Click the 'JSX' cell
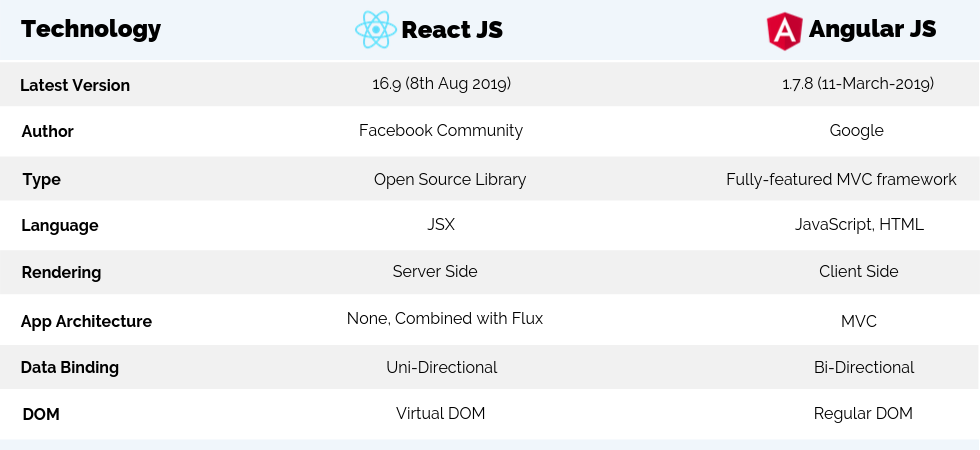This screenshot has height=450, width=980. pos(441,224)
